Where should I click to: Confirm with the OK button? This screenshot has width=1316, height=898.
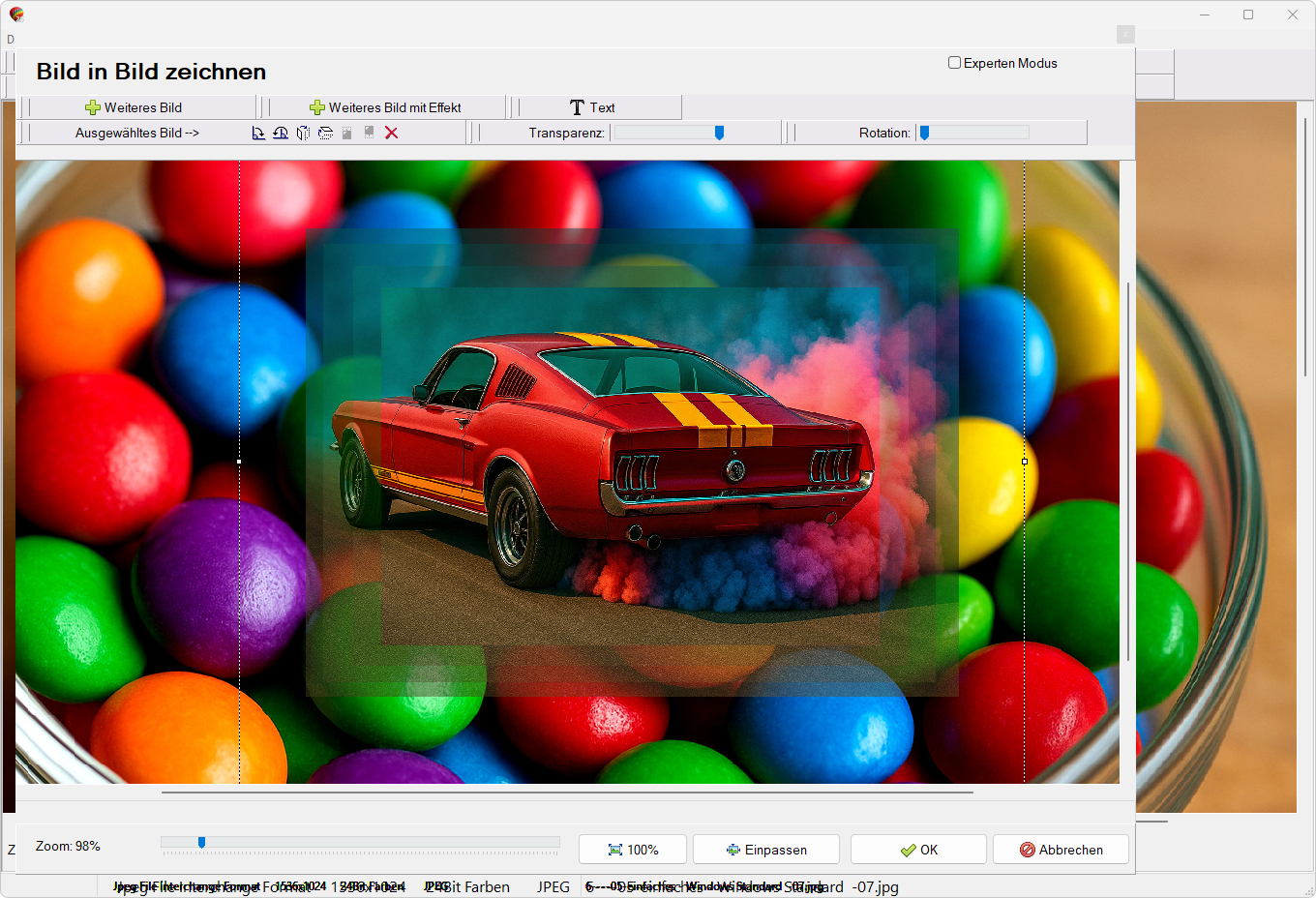918,850
